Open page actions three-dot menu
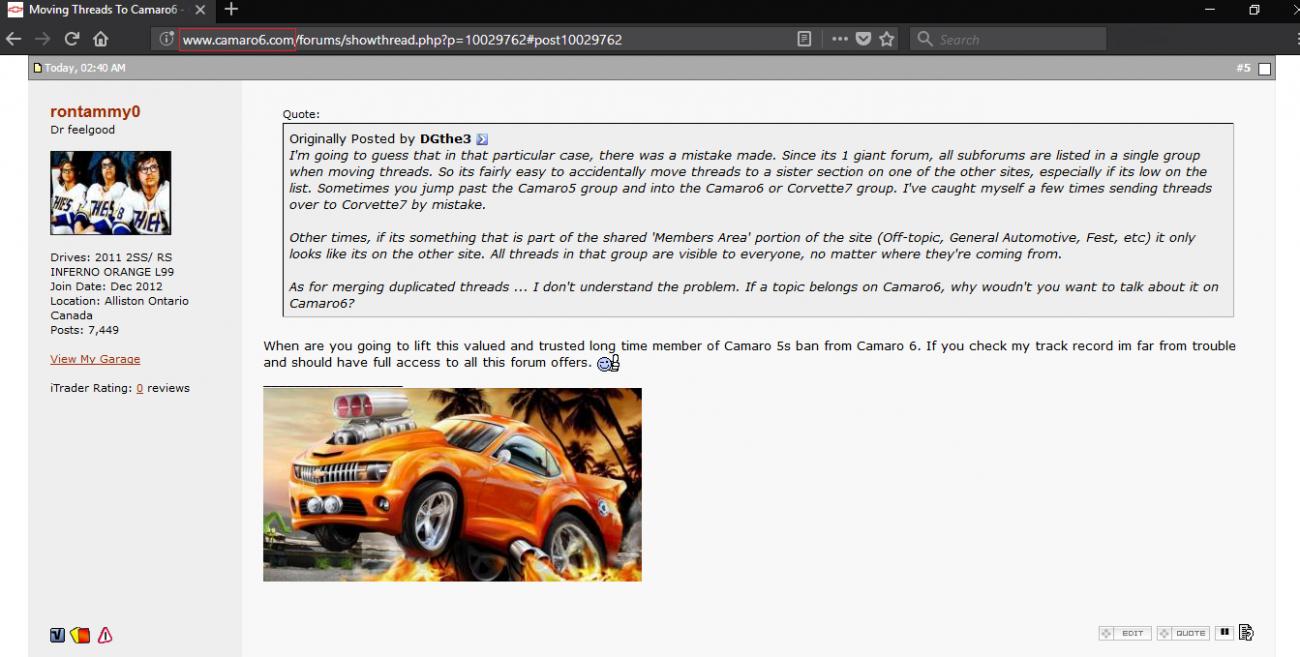 [x=839, y=39]
